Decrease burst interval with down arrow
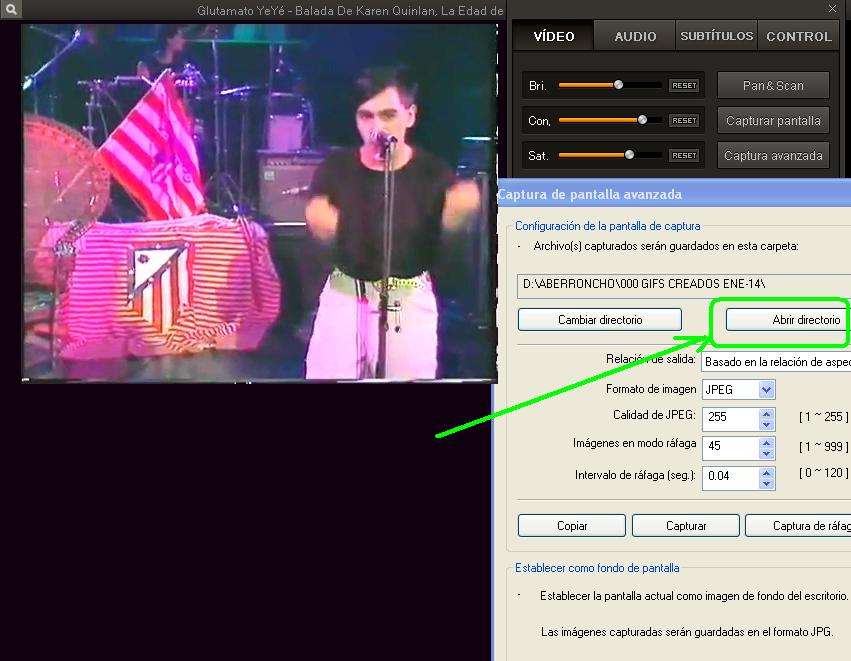This screenshot has height=661, width=851. click(x=766, y=484)
